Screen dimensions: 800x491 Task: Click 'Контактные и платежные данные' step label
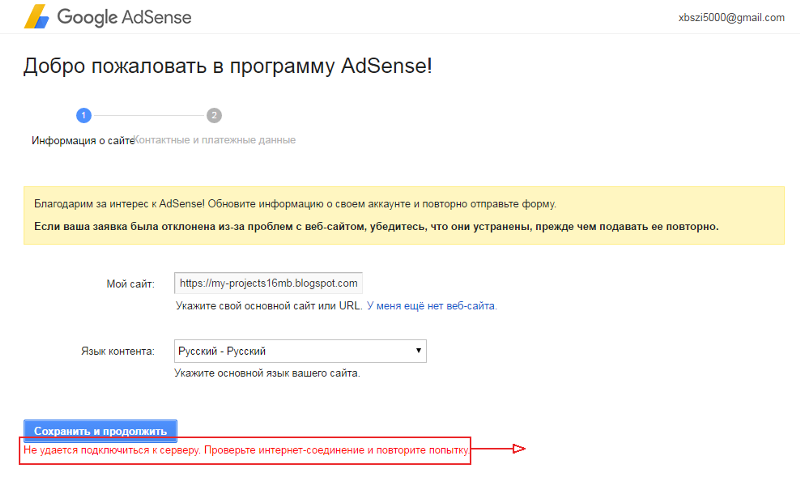[x=215, y=140]
